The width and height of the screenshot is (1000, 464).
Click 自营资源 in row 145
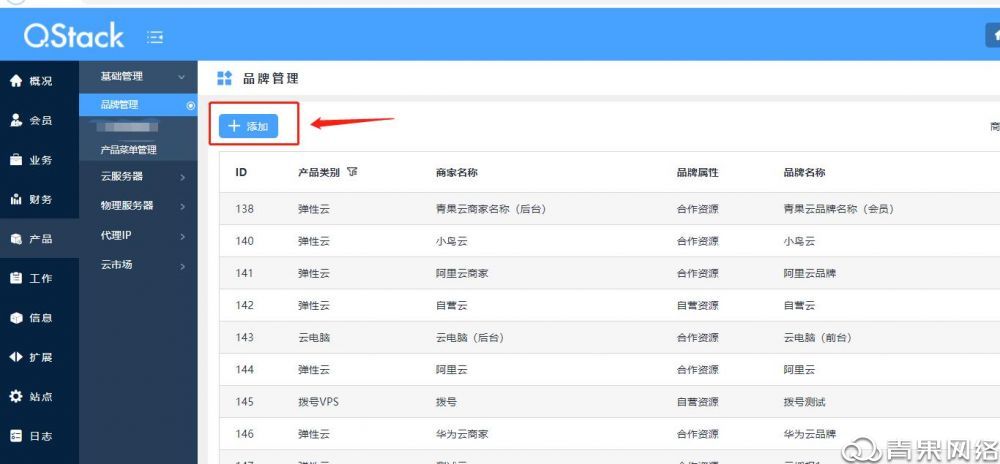pyautogui.click(x=697, y=402)
